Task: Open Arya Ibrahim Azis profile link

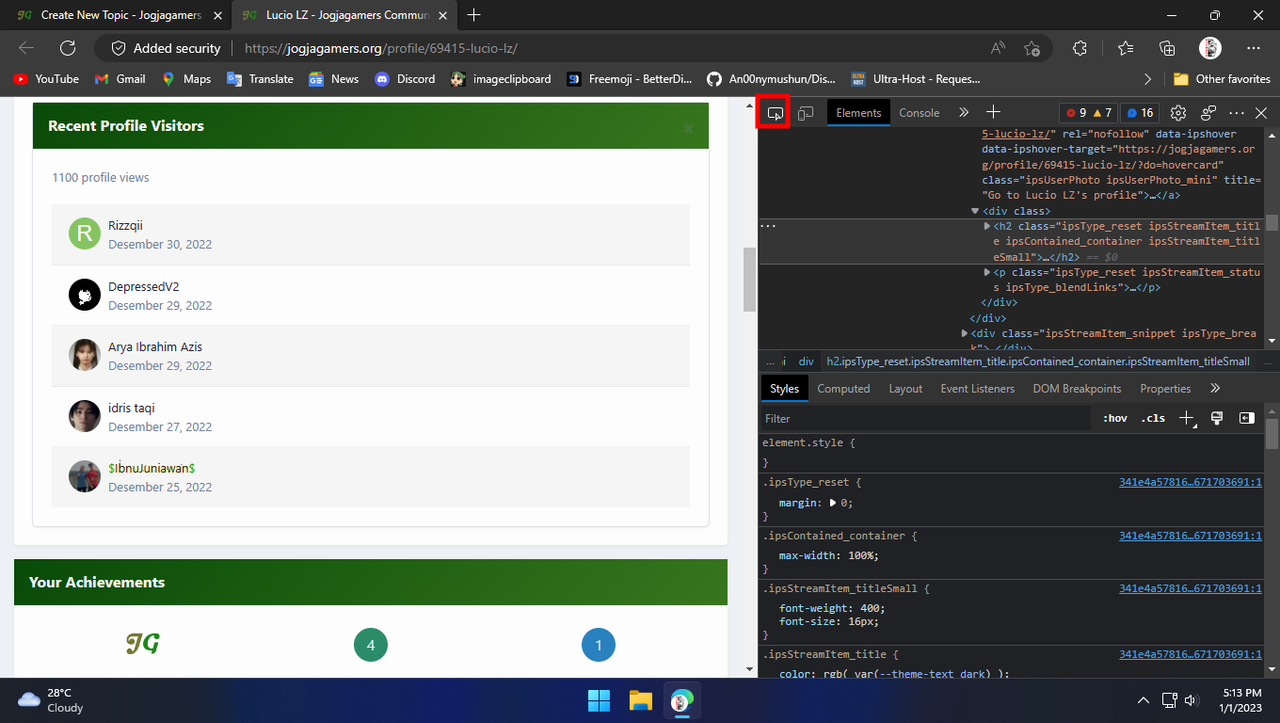Action: point(155,347)
